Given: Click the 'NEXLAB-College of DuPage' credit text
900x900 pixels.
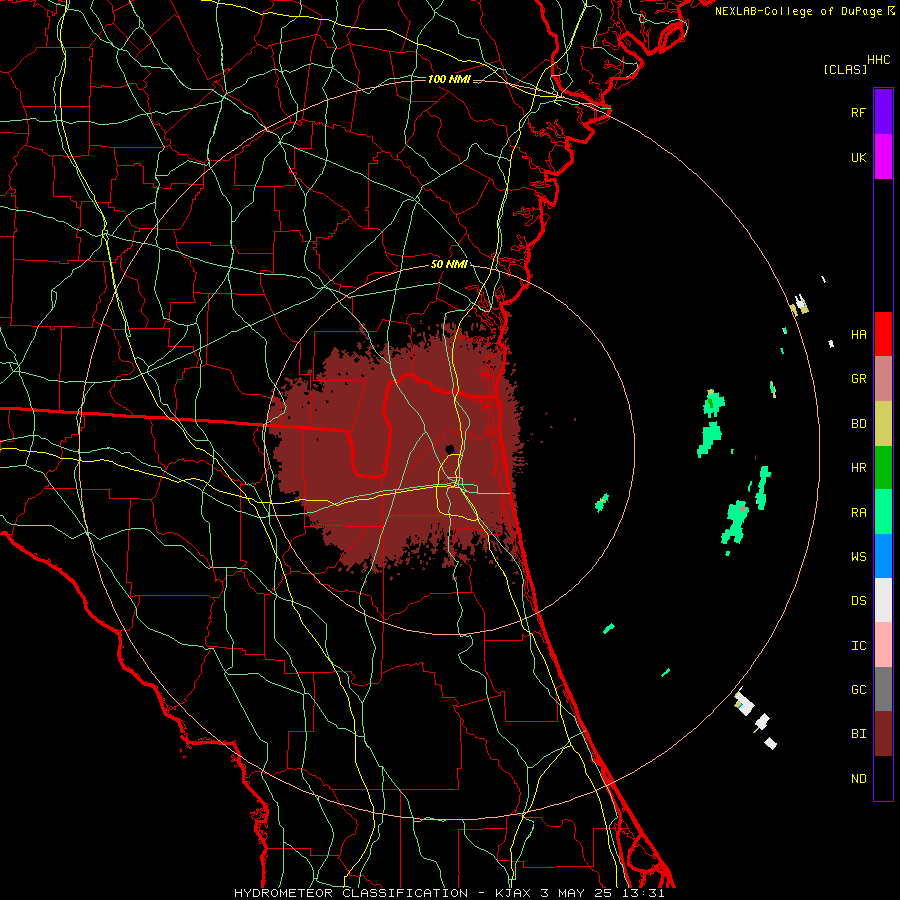Looking at the screenshot, I should click(800, 11).
